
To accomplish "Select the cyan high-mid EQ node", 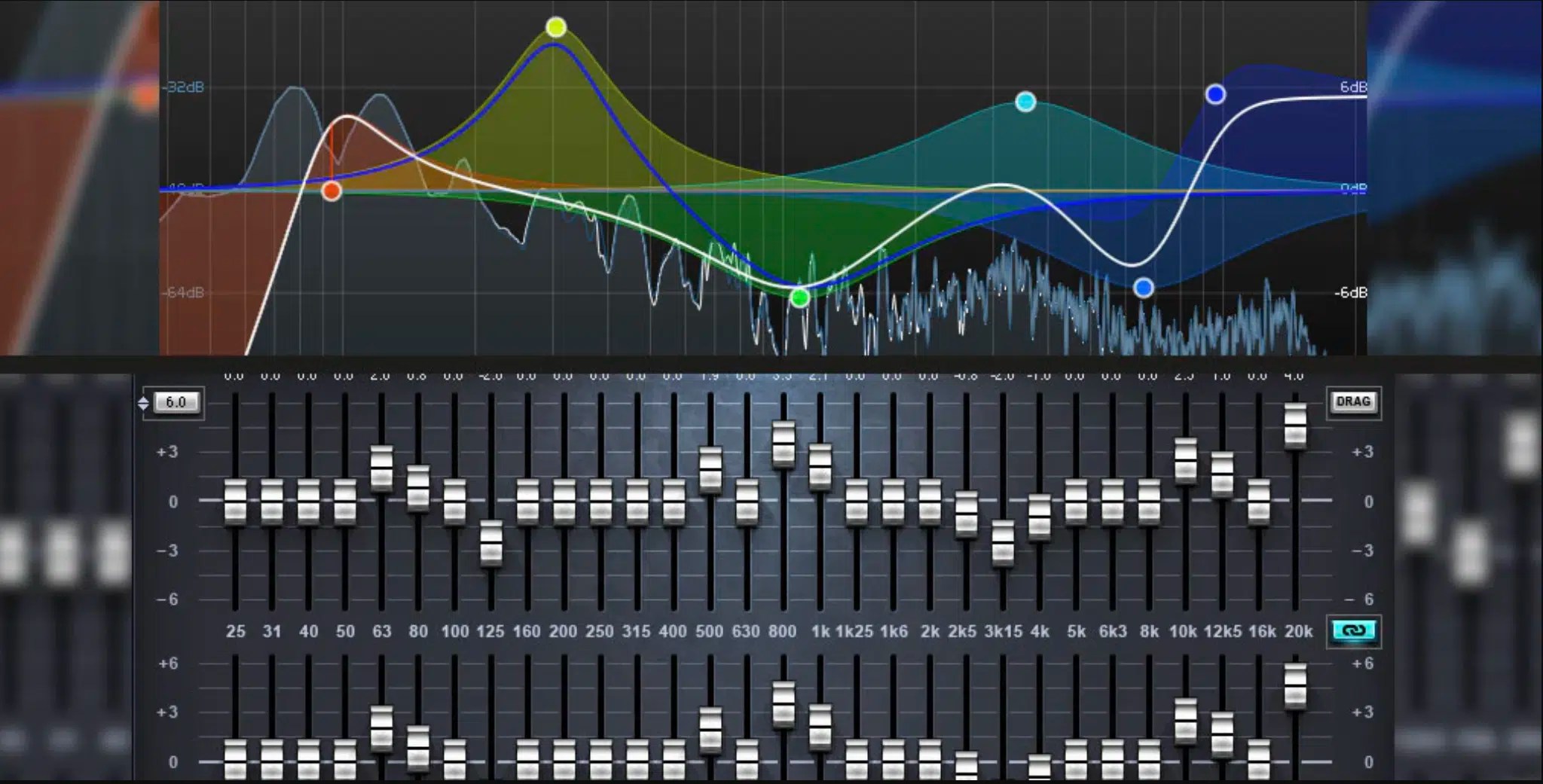I will (1025, 100).
